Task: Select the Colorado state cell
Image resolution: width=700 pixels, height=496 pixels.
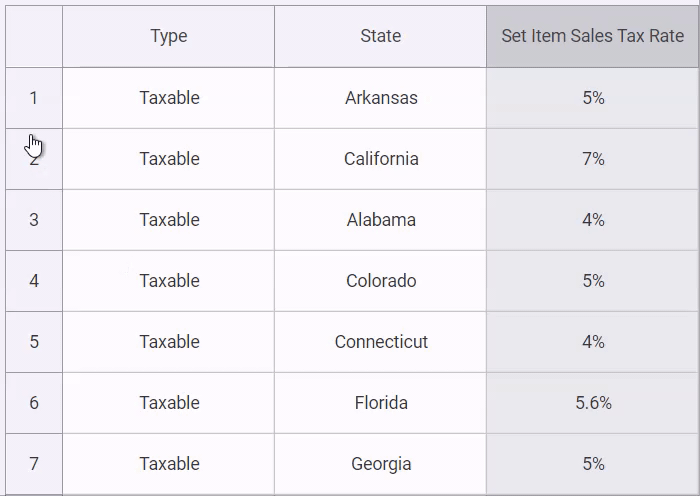Action: point(381,281)
